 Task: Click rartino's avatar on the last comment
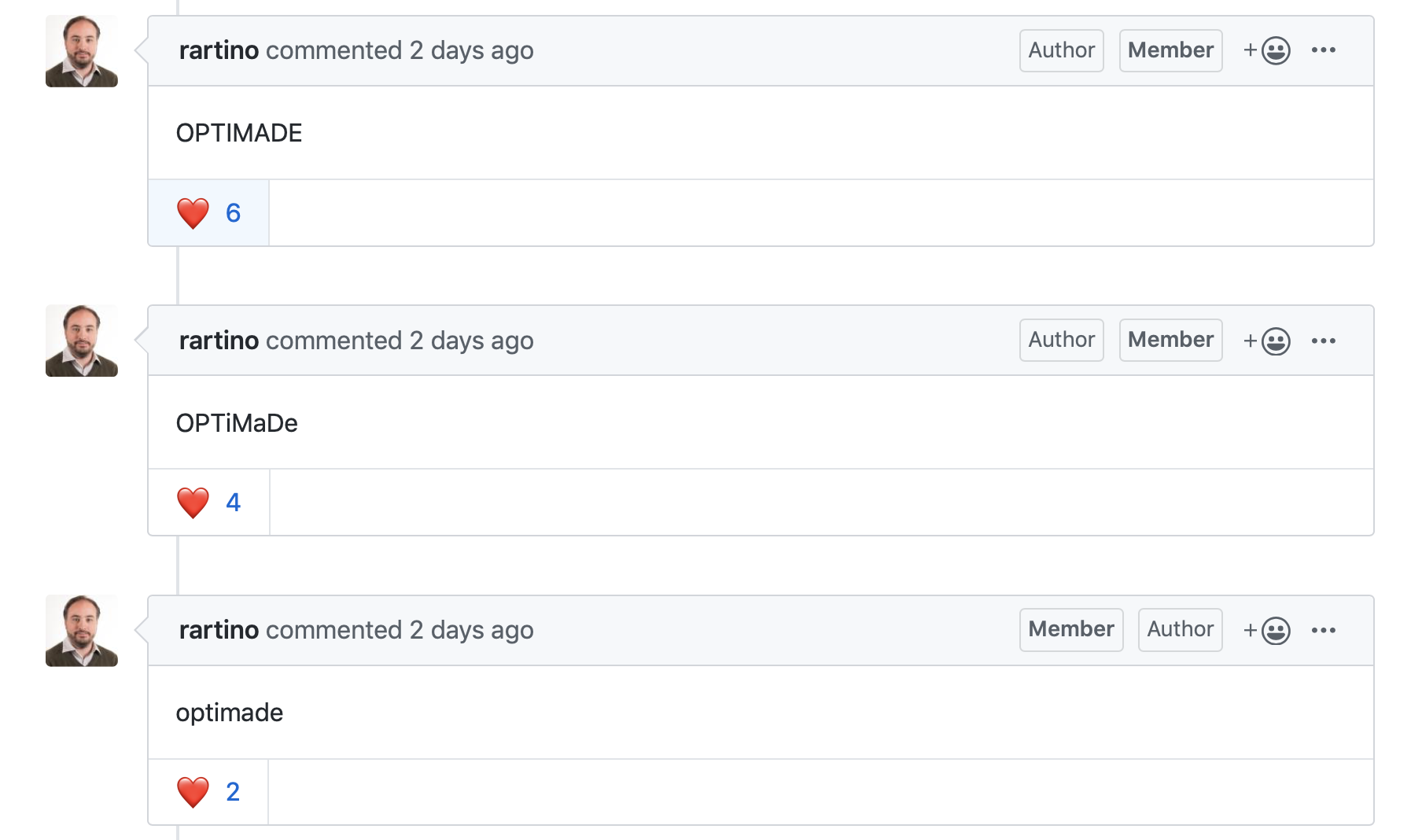click(81, 630)
